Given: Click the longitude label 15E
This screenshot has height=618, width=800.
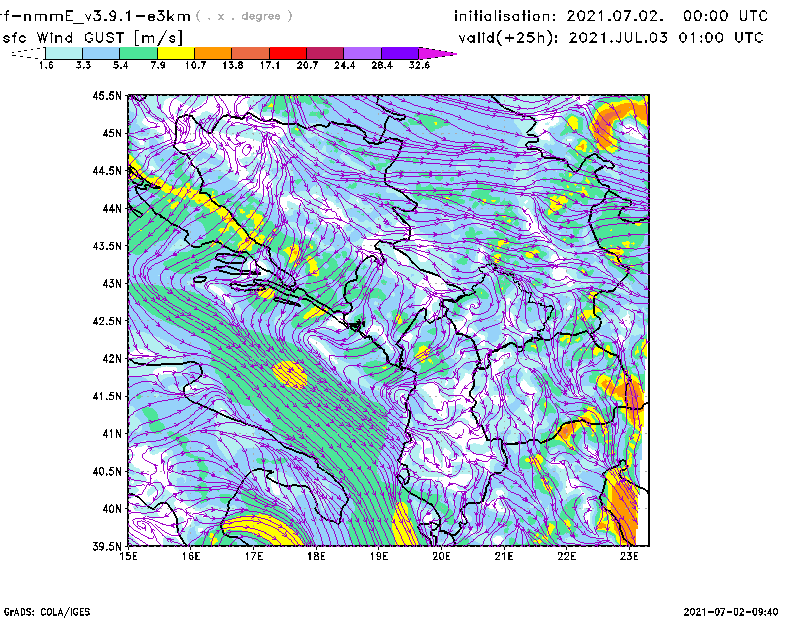Looking at the screenshot, I should 128,556.
